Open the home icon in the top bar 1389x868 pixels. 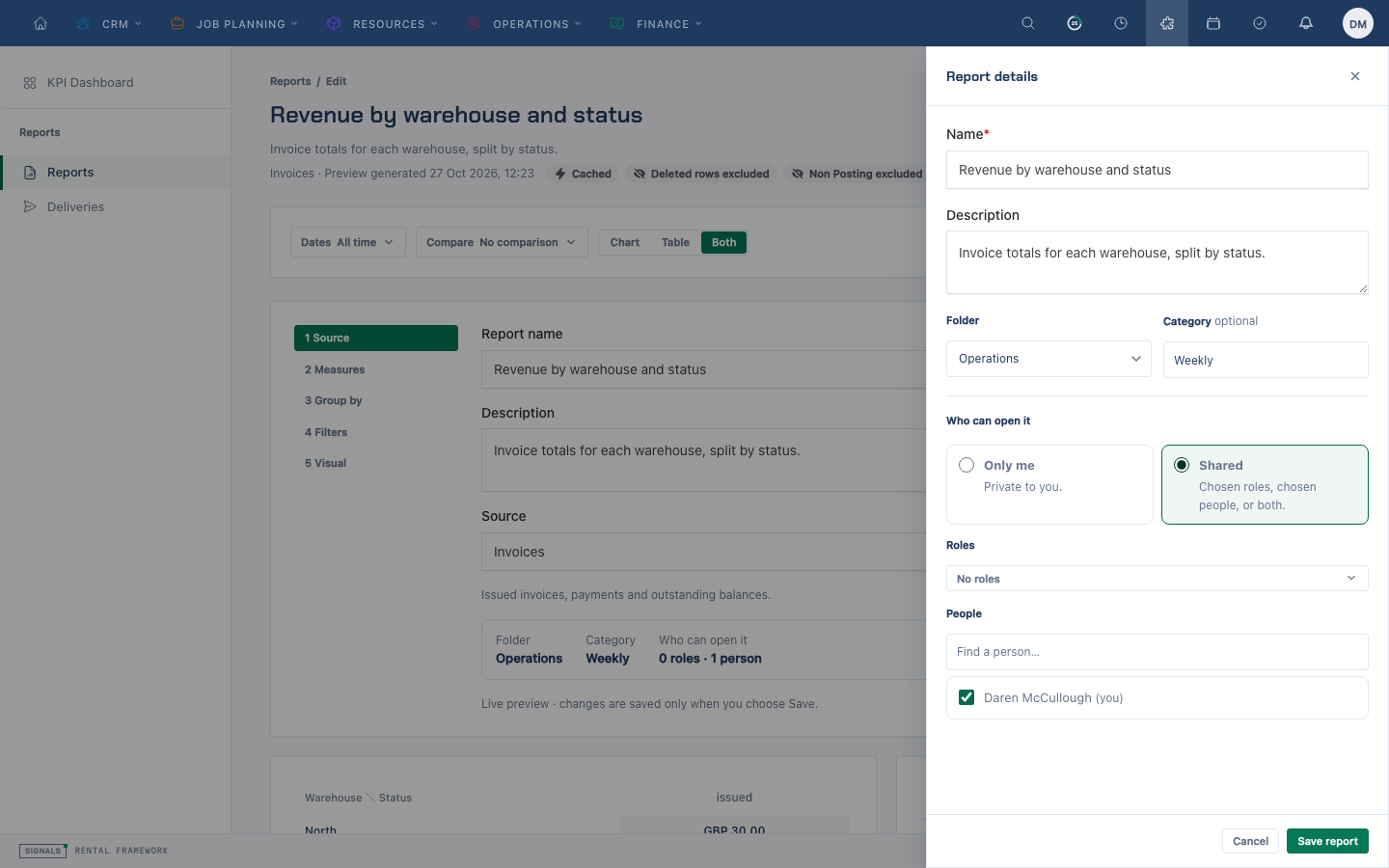(x=41, y=23)
